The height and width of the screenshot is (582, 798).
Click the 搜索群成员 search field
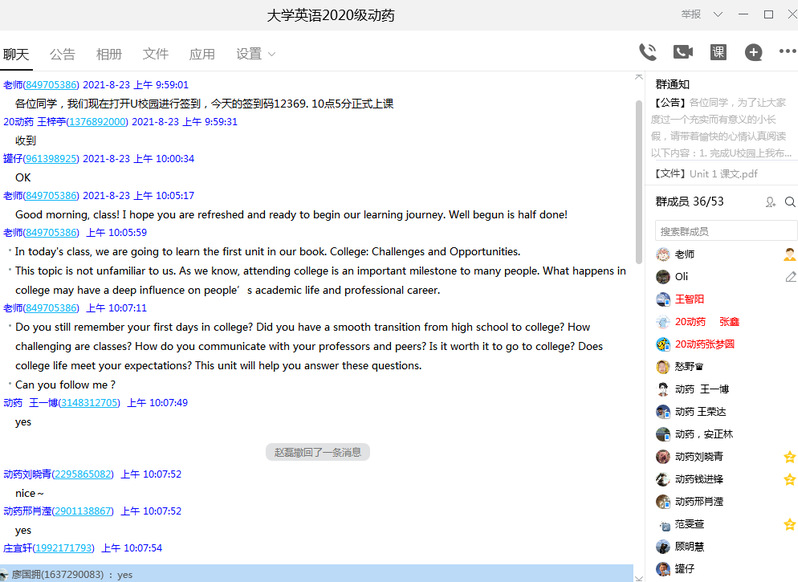725,231
